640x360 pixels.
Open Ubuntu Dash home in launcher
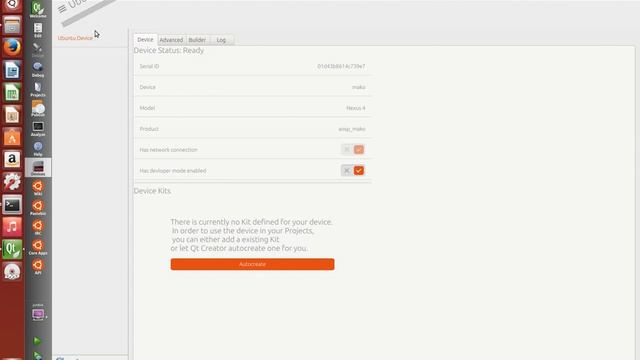[12, 5]
